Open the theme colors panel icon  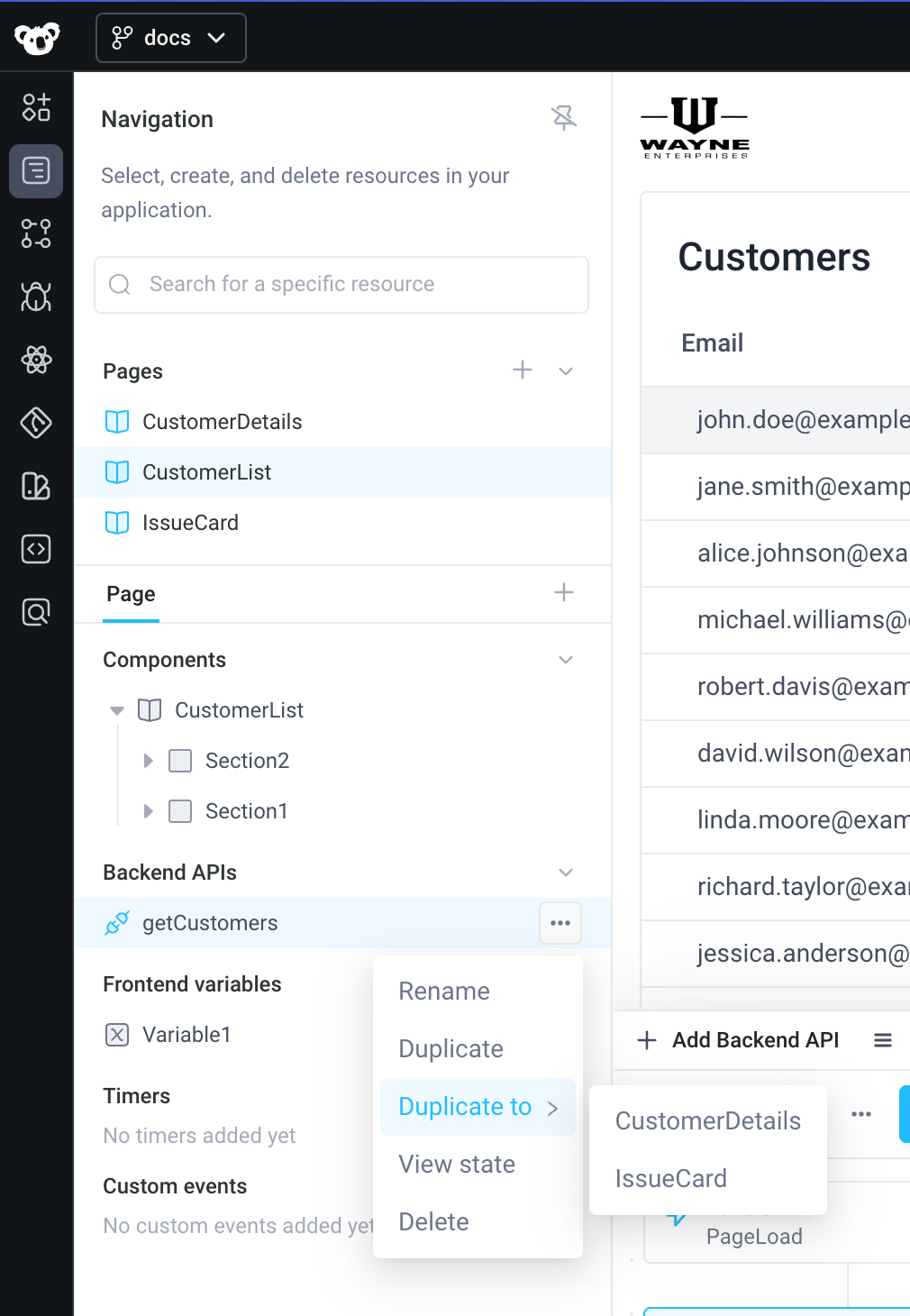36,486
